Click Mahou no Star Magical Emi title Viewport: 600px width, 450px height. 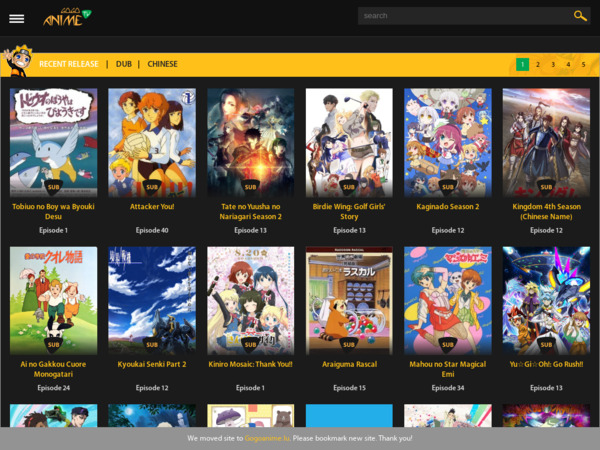[x=448, y=369]
